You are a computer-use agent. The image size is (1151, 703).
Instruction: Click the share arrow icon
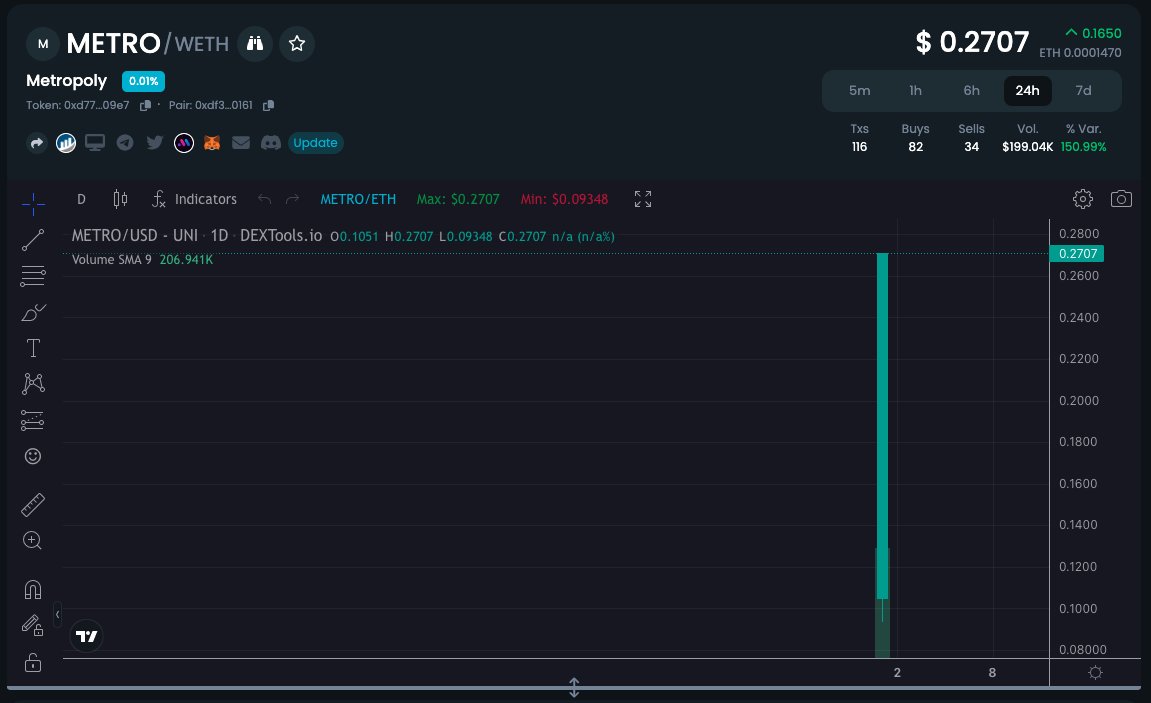37,142
